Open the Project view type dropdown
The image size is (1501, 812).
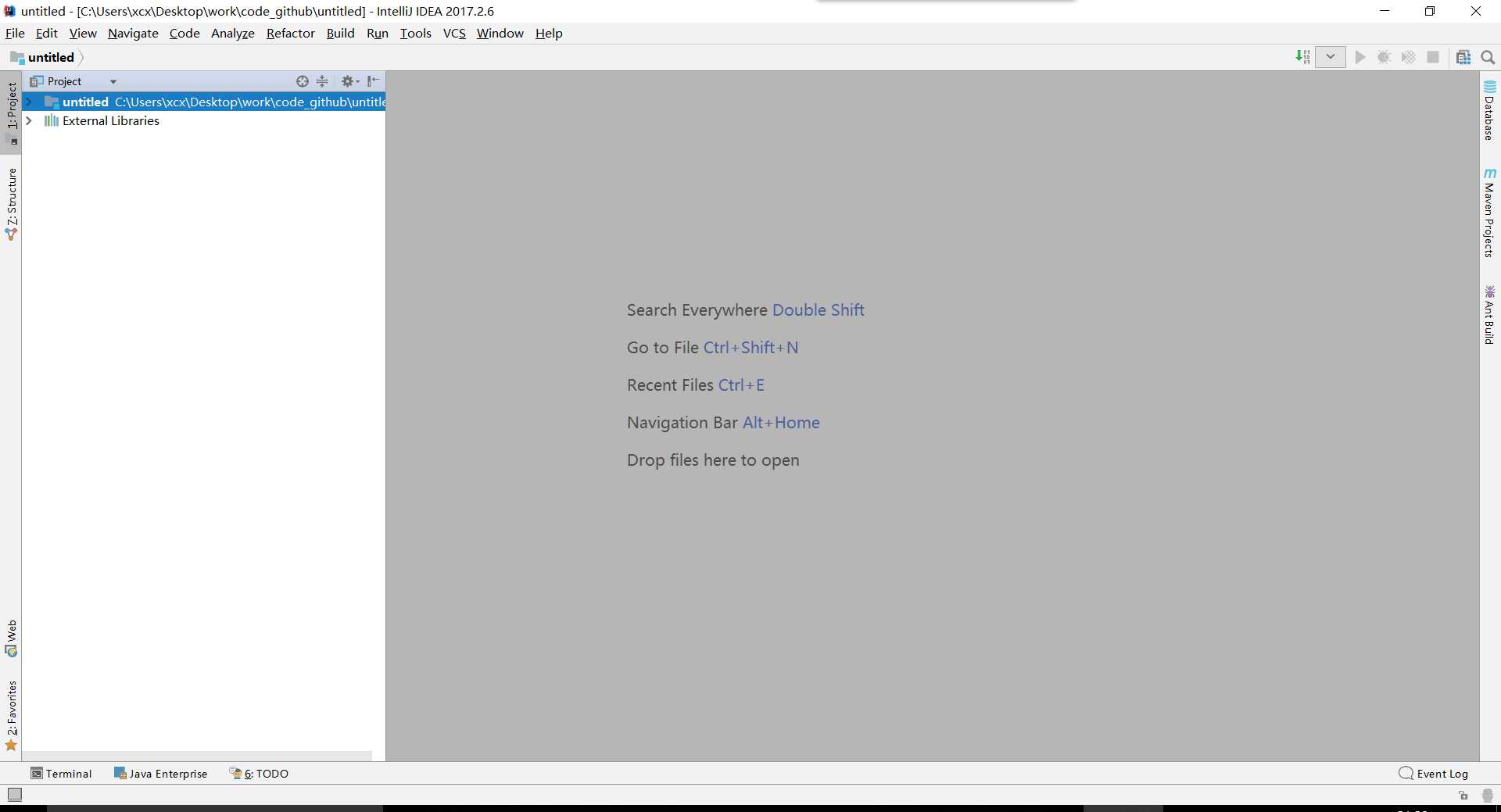(x=113, y=81)
